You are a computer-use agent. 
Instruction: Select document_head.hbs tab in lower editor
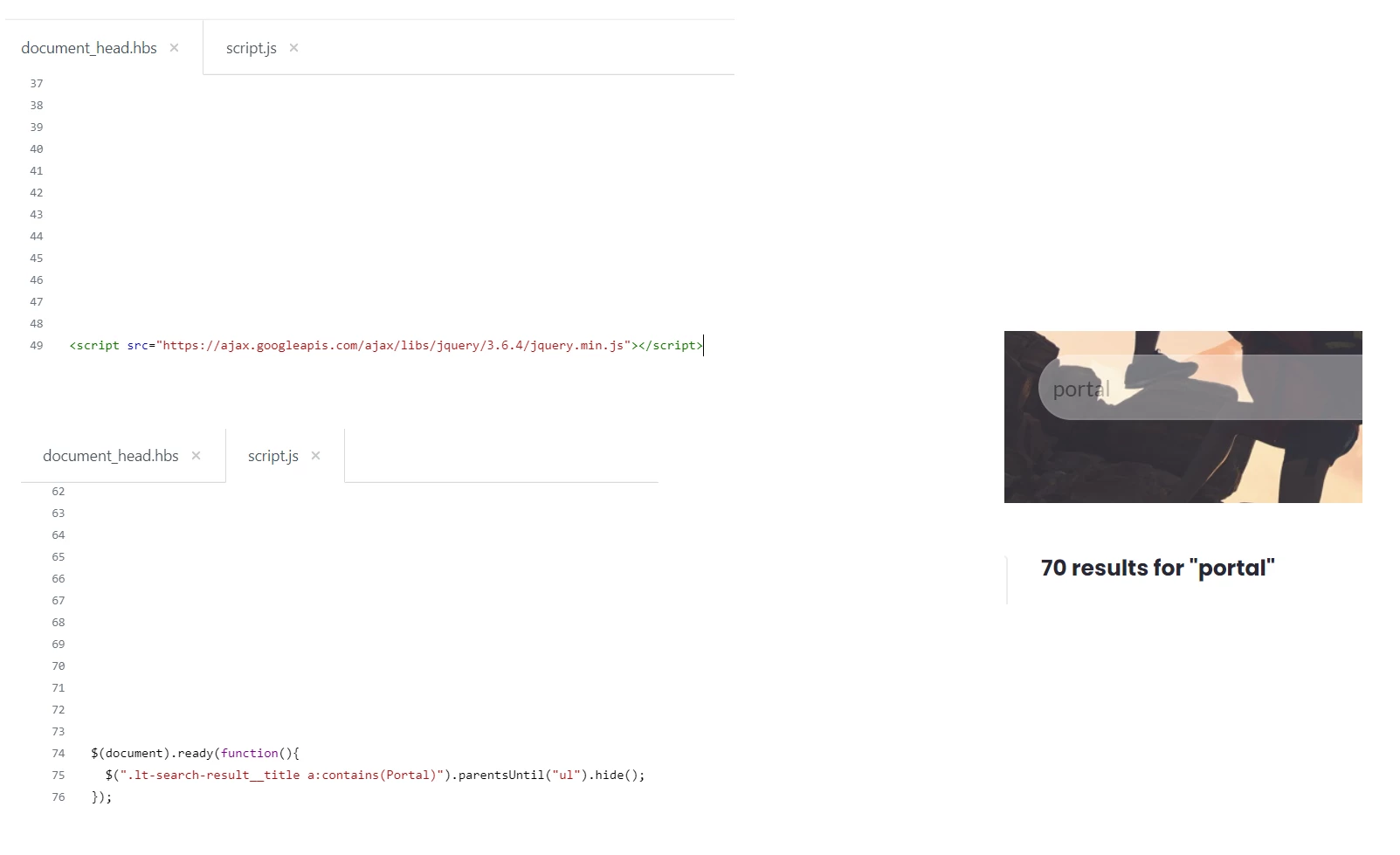(111, 456)
